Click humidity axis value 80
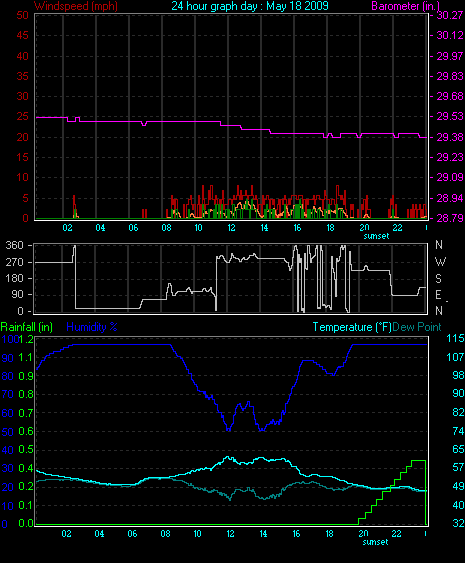The image size is (465, 563). point(8,376)
